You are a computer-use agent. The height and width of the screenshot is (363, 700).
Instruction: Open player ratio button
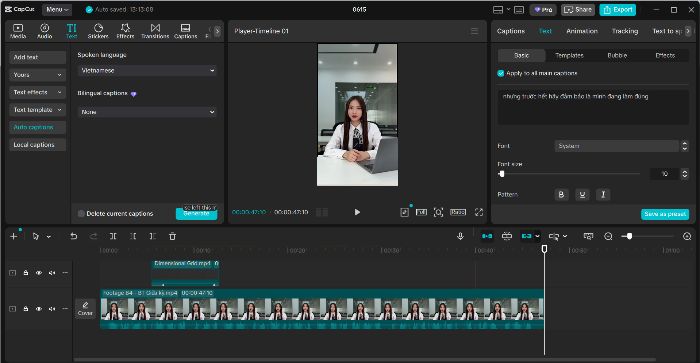tap(458, 212)
